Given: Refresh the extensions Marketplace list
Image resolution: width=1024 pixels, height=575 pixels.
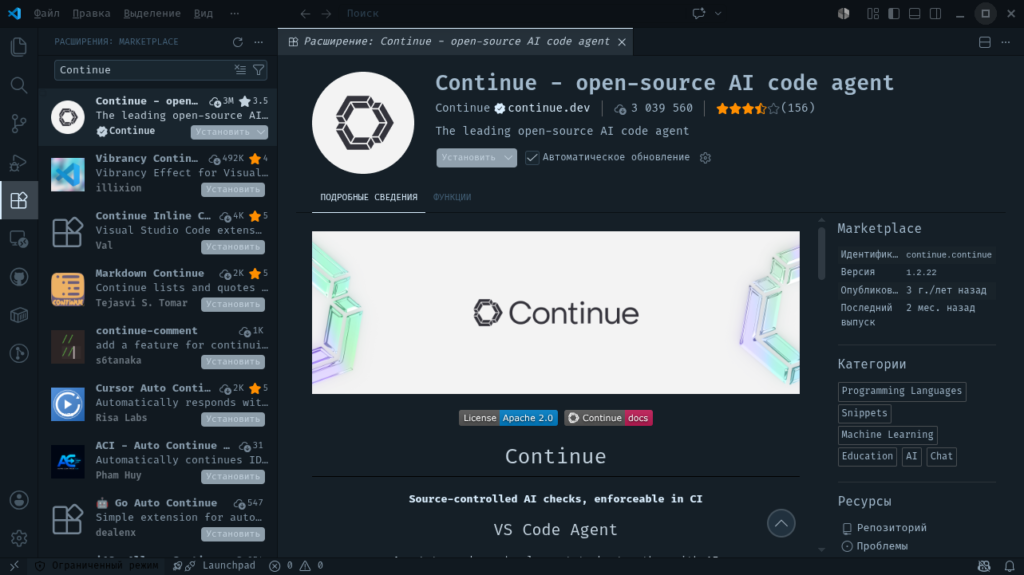Looking at the screenshot, I should (238, 42).
